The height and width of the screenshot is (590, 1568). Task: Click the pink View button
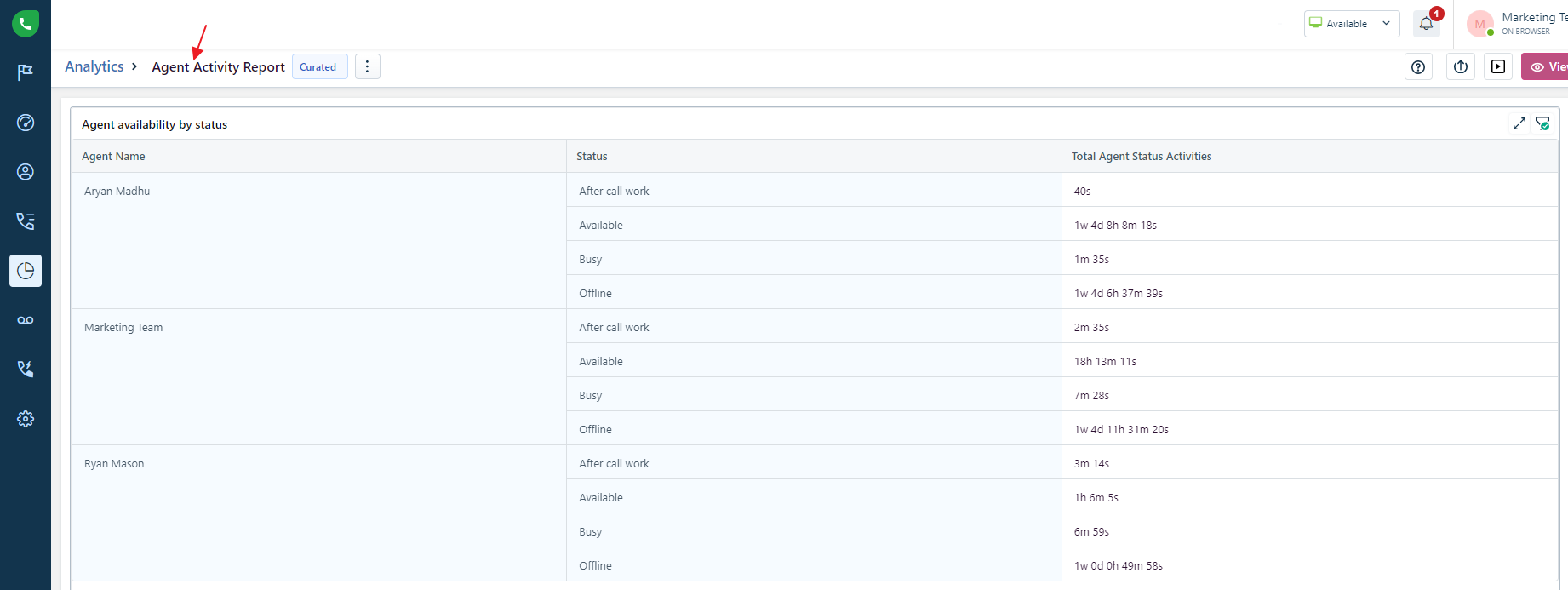(1544, 66)
